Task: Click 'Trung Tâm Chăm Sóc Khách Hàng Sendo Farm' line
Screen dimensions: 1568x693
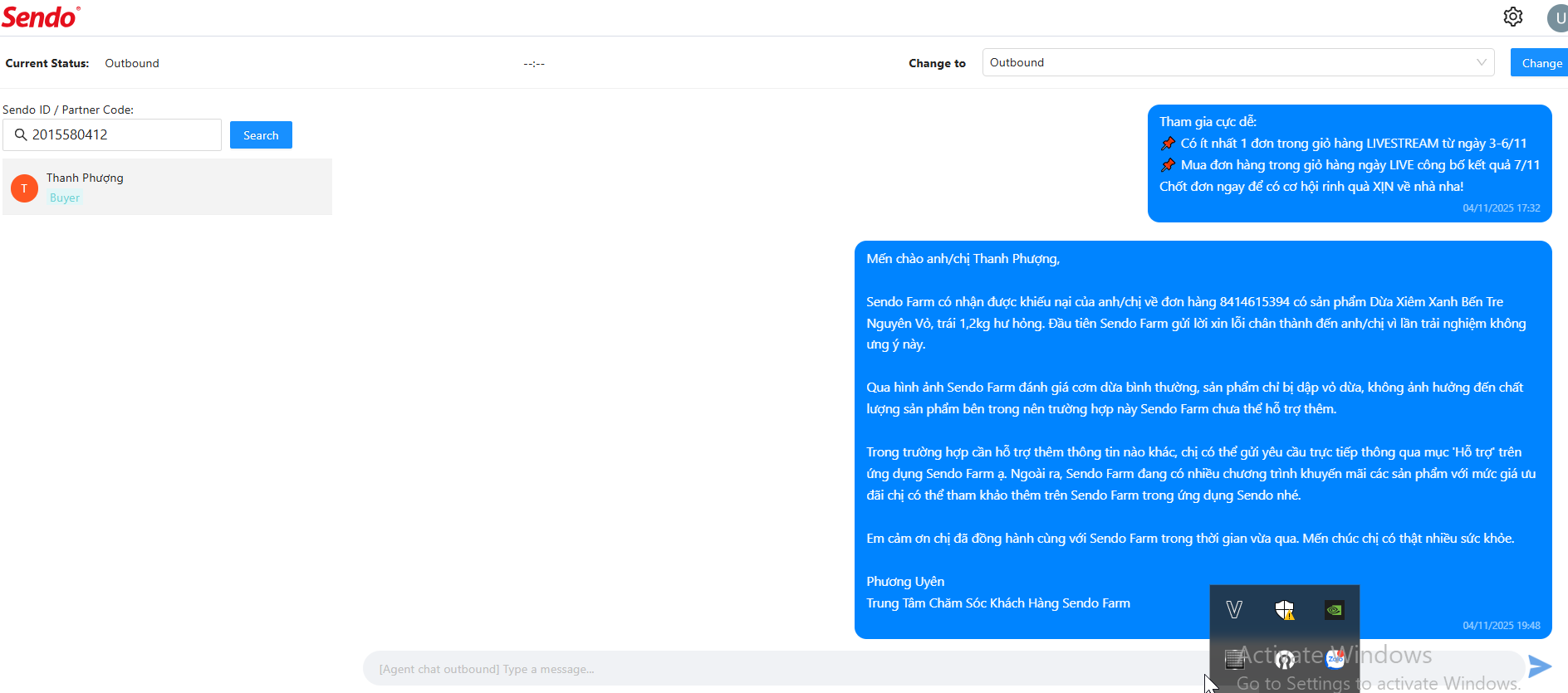Action: tap(998, 603)
